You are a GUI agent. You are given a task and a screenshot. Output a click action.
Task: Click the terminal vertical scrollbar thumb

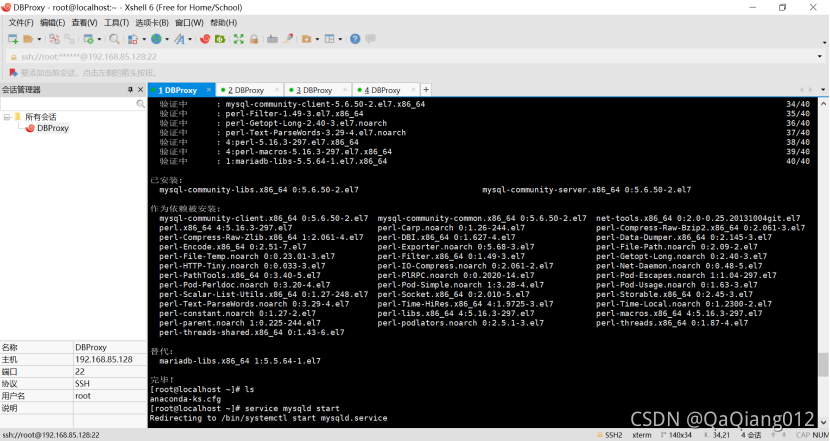point(823,364)
